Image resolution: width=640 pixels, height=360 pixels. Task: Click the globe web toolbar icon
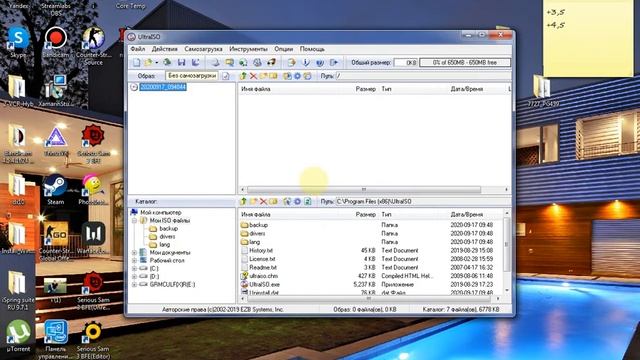[x=320, y=62]
